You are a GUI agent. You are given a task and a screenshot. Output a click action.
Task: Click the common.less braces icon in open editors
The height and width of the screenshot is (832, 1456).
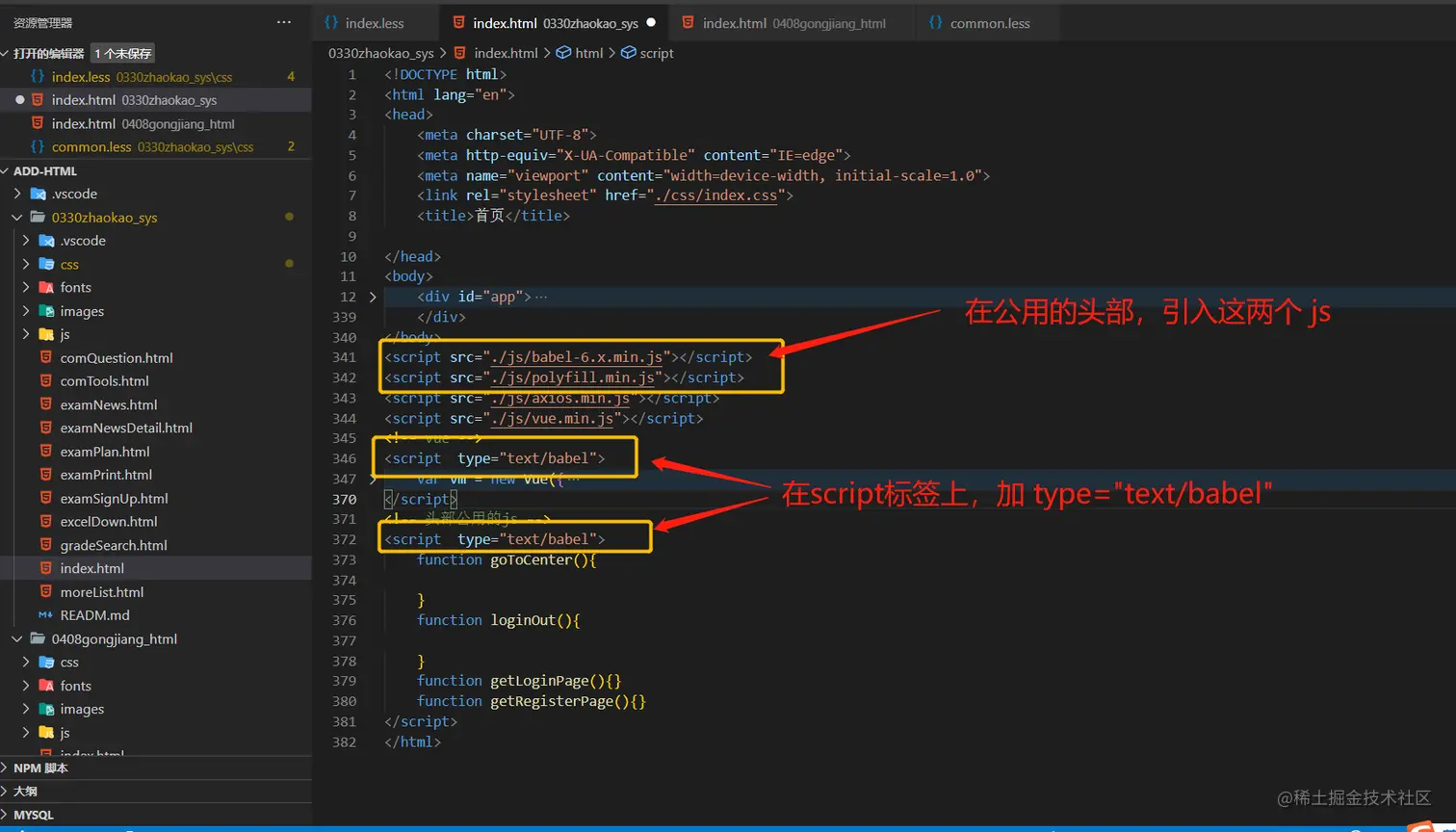click(x=38, y=146)
